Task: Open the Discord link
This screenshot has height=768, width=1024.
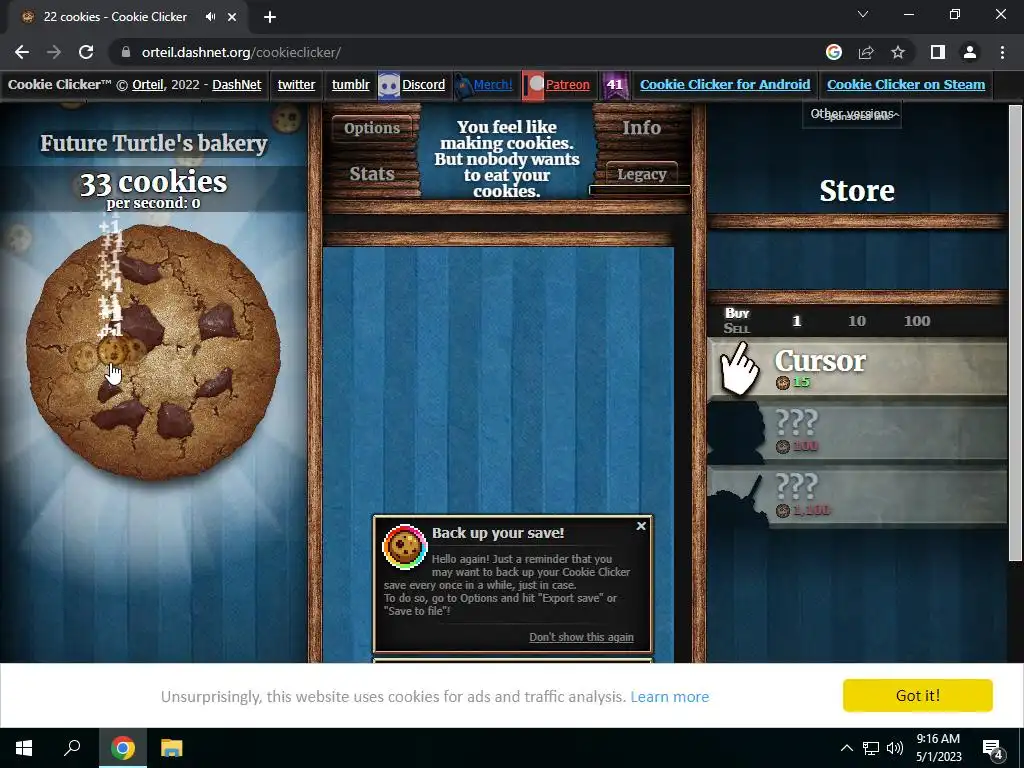Action: tap(423, 84)
